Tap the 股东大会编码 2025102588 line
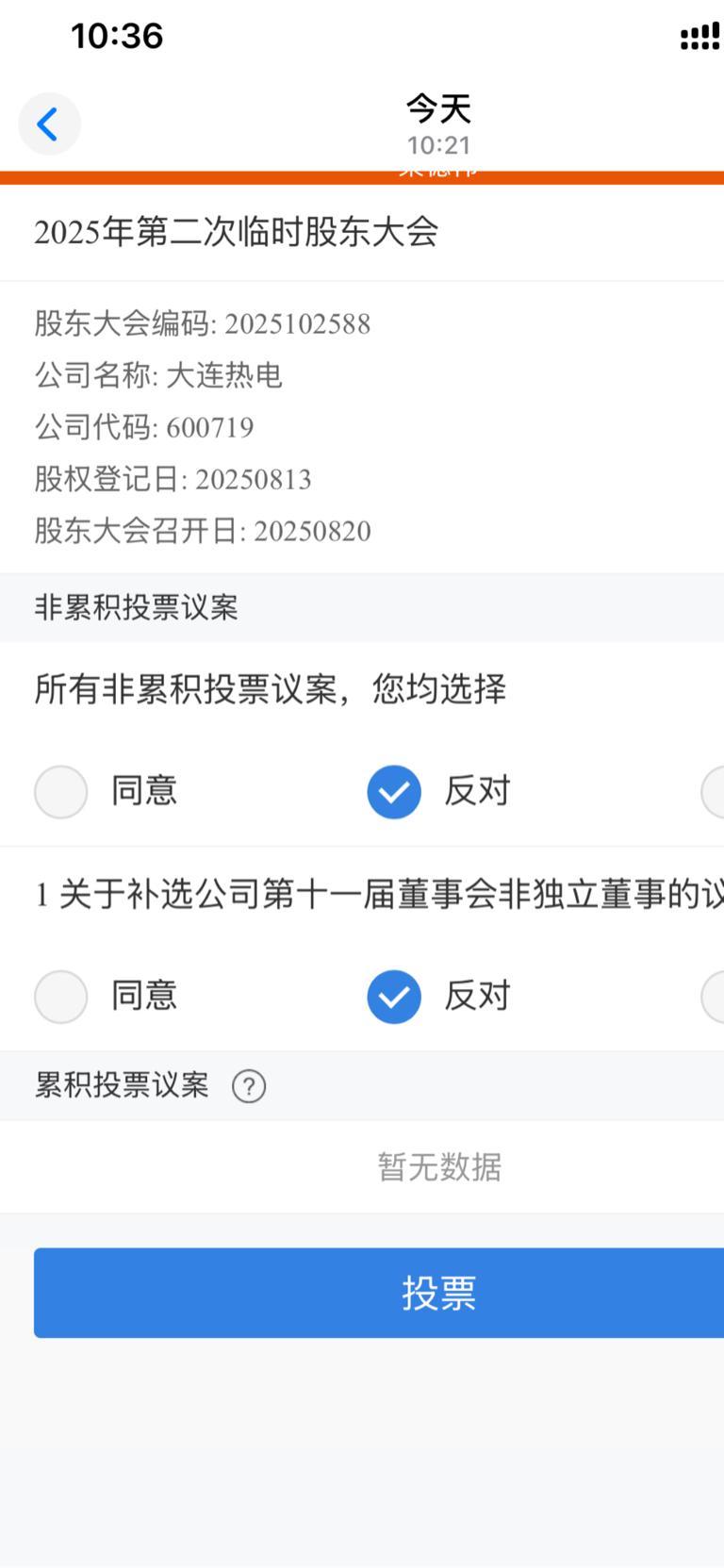The image size is (724, 1568). [x=203, y=323]
